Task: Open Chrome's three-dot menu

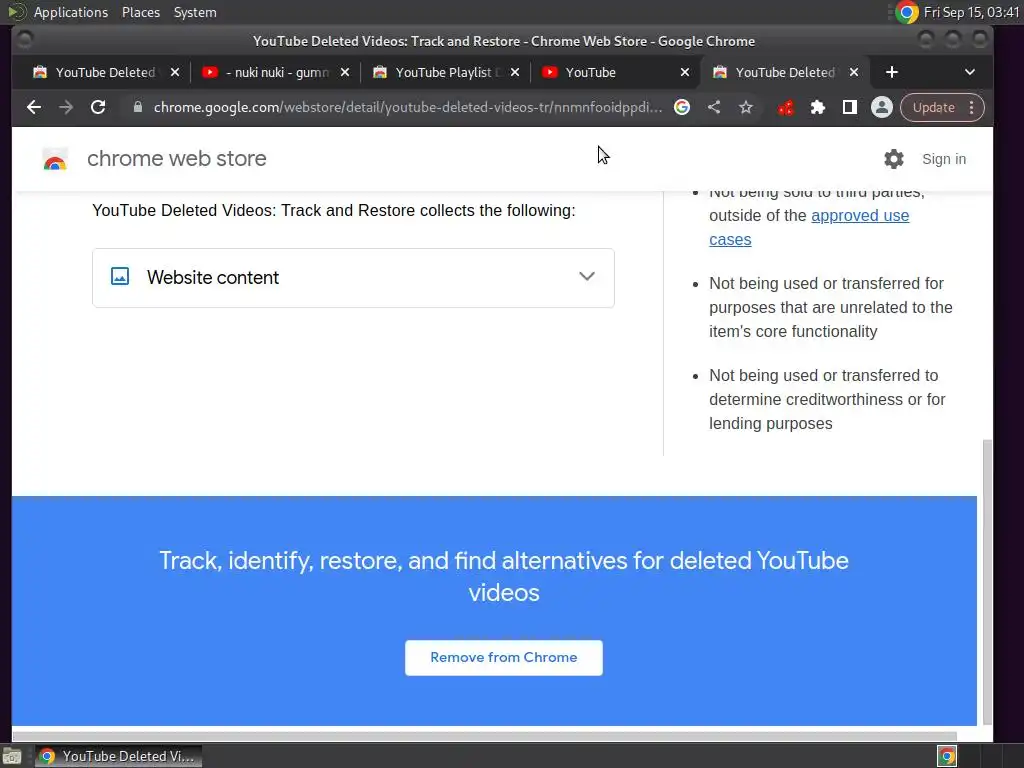Action: point(972,107)
